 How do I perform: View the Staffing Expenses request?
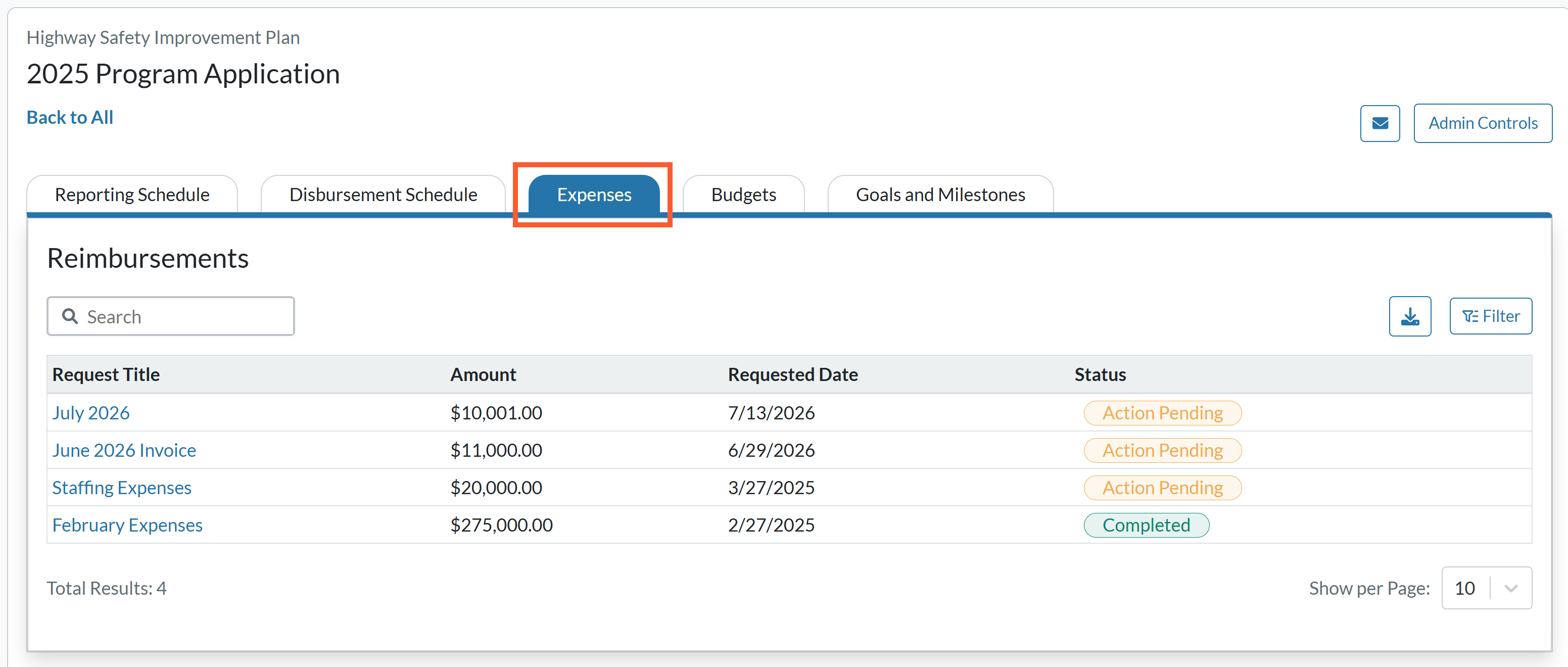click(122, 488)
